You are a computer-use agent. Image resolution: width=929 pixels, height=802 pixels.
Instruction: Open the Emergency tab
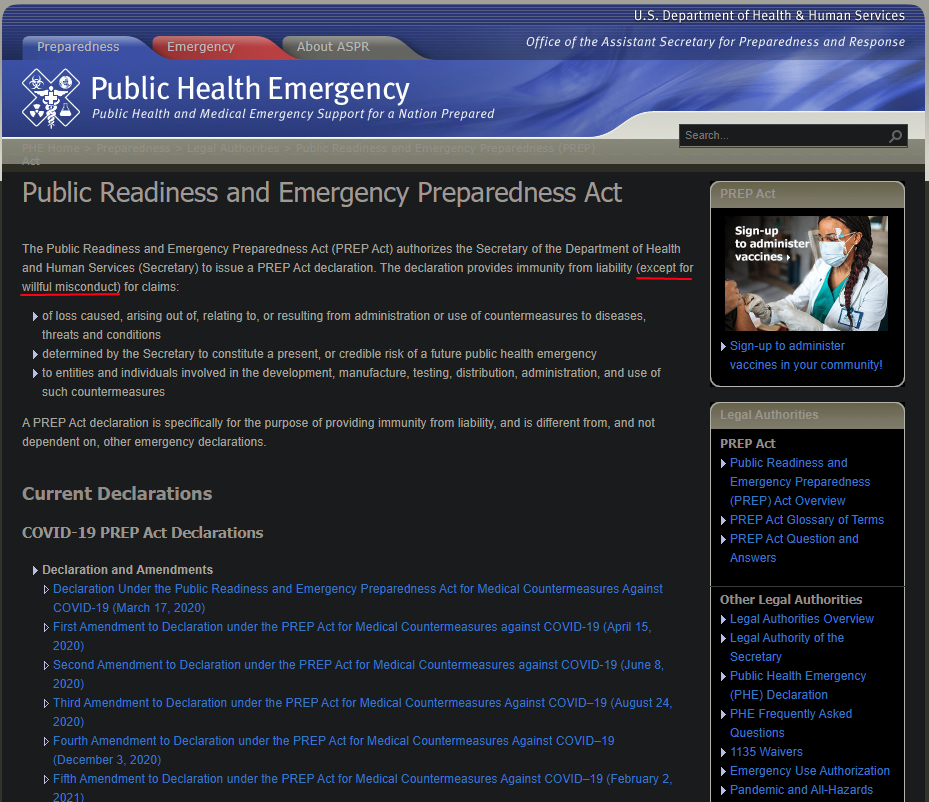coord(201,47)
